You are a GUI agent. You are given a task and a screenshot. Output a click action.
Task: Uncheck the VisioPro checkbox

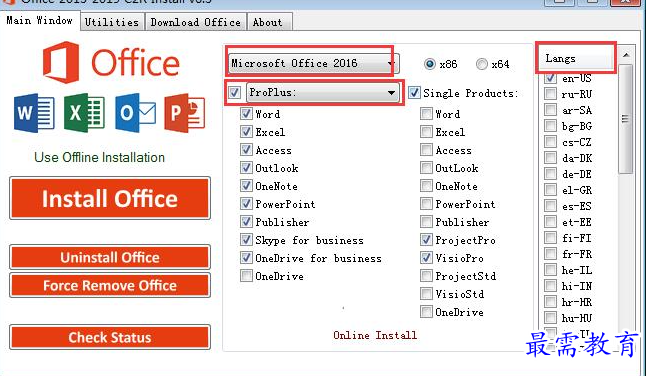pyautogui.click(x=426, y=258)
